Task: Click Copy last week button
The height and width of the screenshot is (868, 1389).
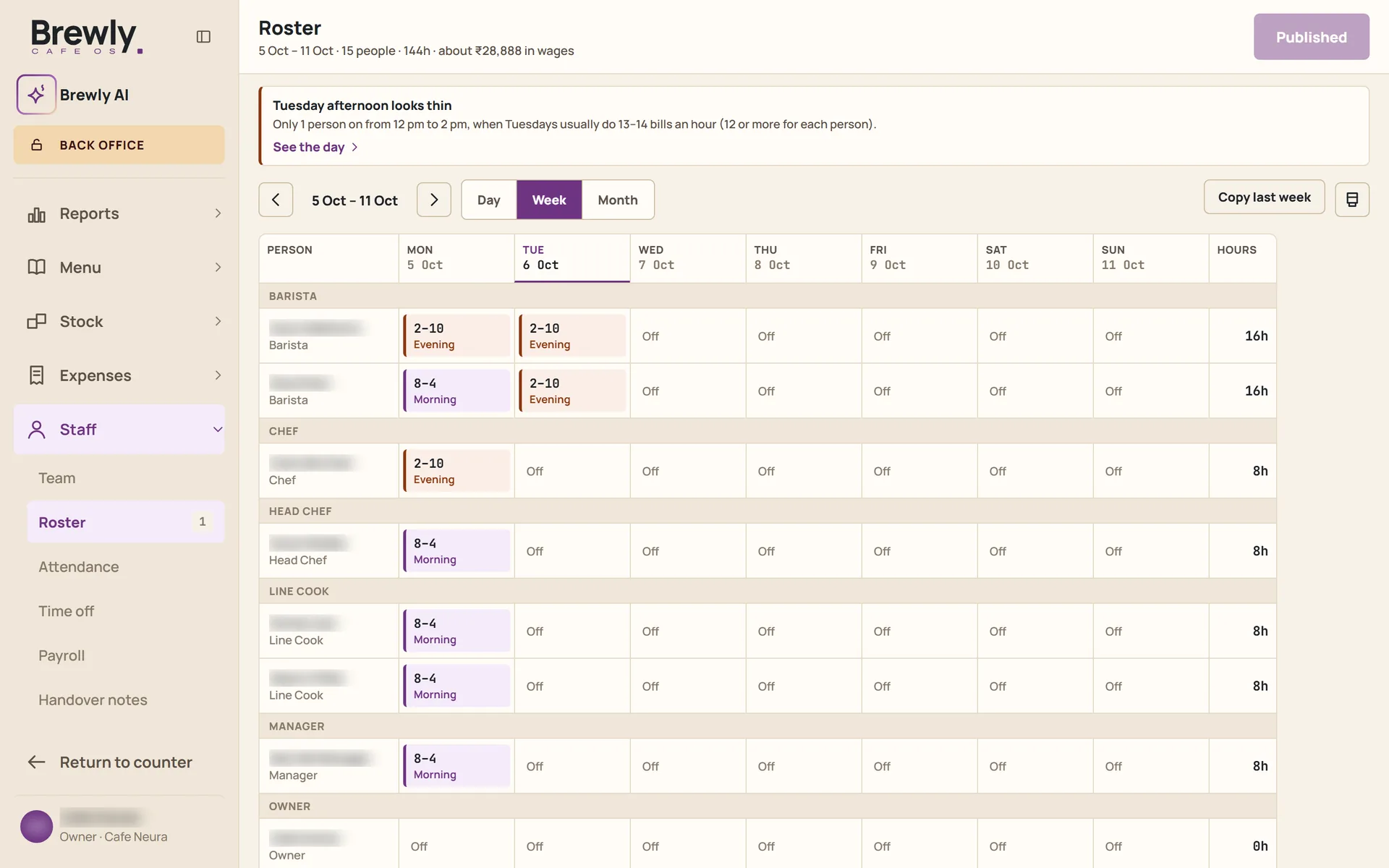Action: pos(1264,197)
